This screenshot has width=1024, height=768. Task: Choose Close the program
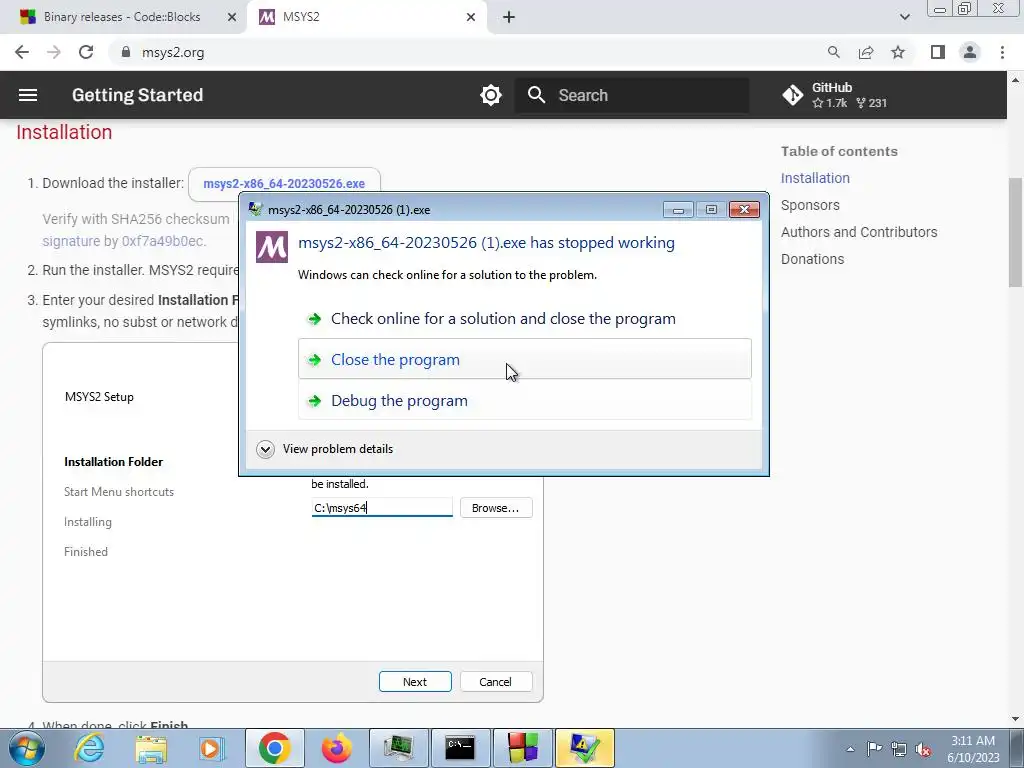524,359
